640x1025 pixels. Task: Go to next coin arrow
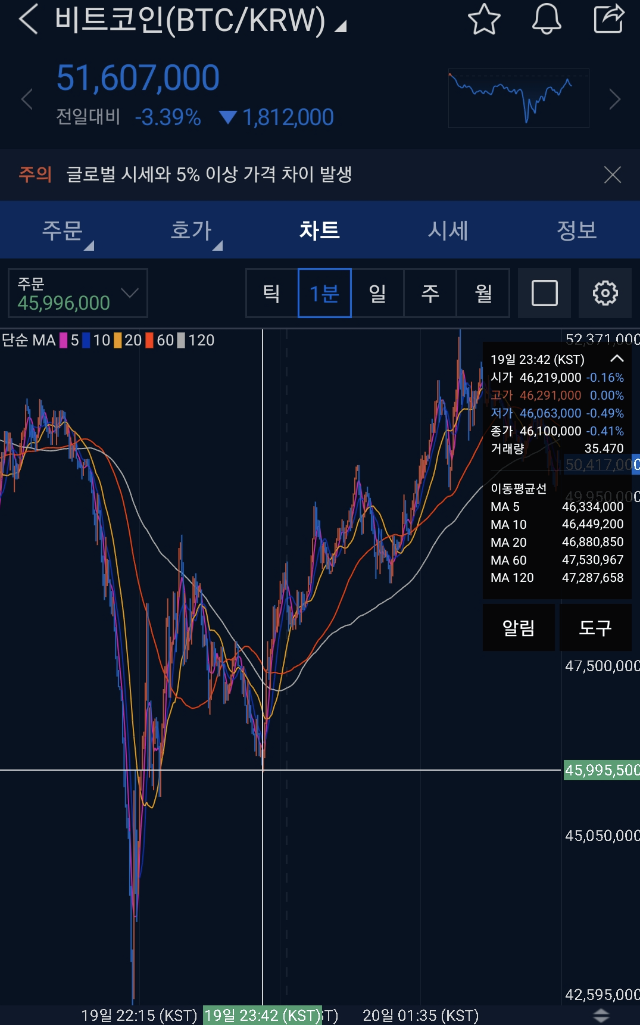pyautogui.click(x=615, y=99)
